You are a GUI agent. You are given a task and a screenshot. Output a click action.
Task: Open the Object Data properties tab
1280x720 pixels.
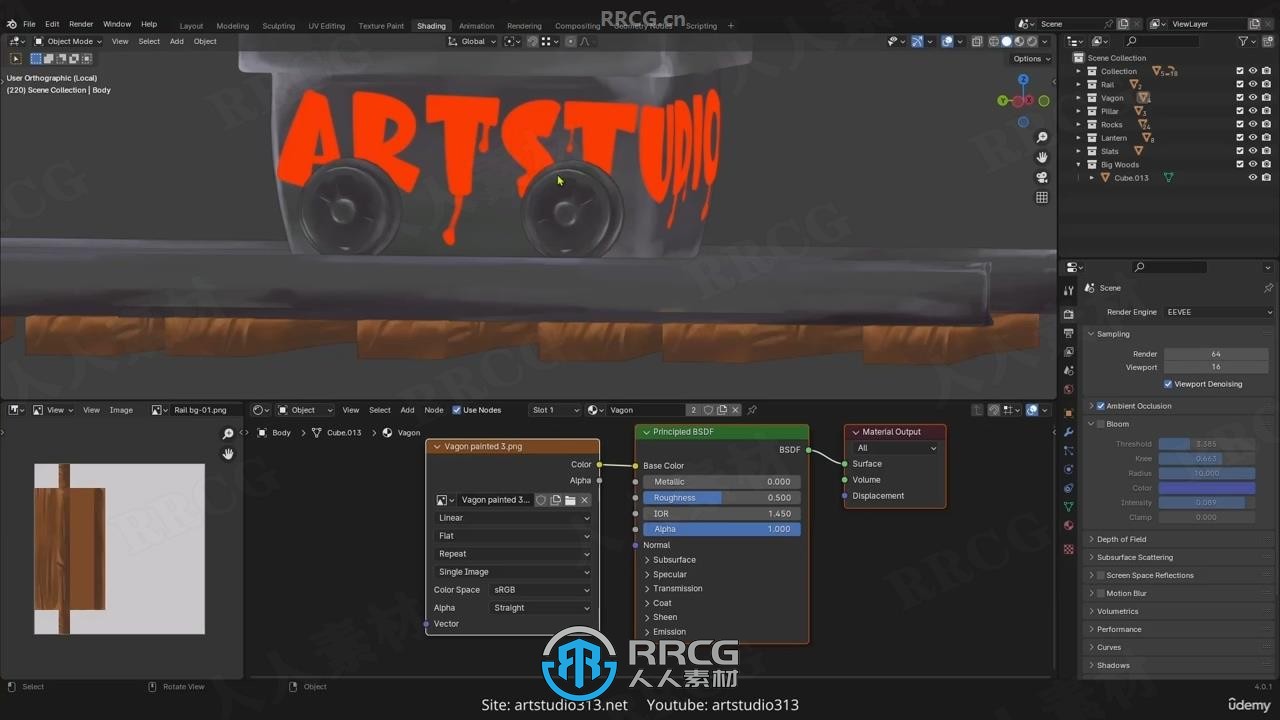[x=1069, y=507]
